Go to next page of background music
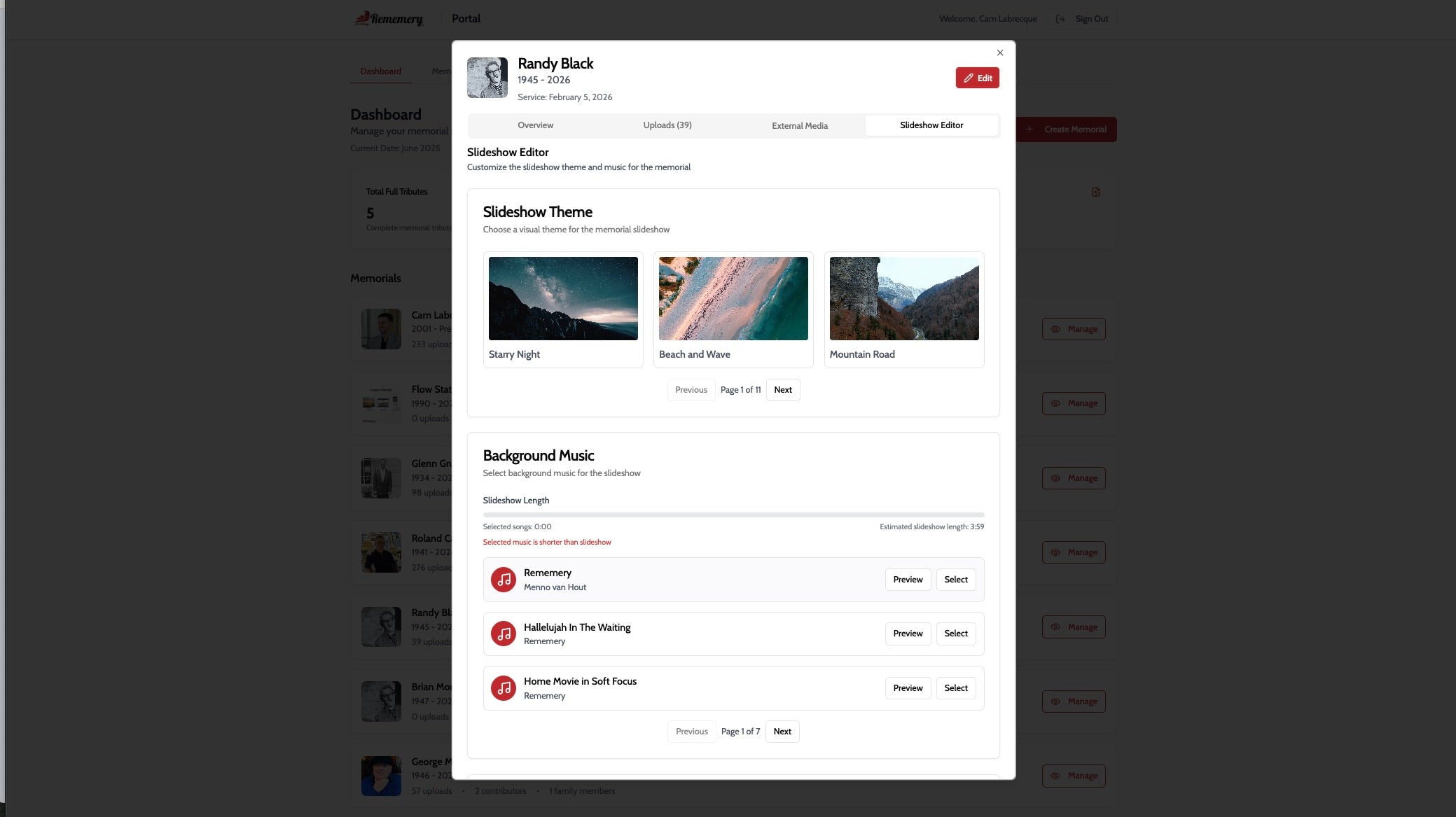 782,732
